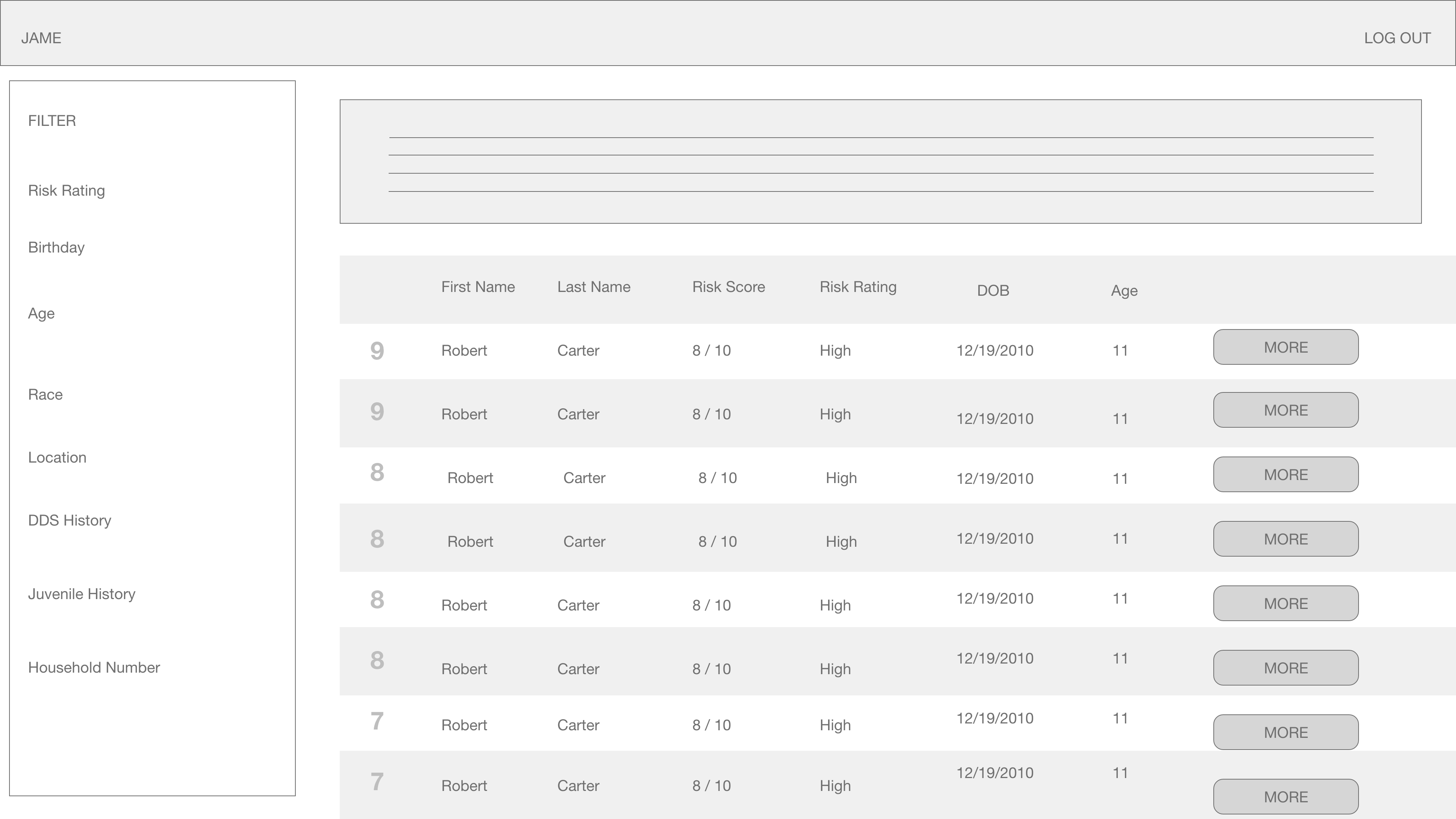
Task: Sort by the Risk Rating column header
Action: click(858, 287)
